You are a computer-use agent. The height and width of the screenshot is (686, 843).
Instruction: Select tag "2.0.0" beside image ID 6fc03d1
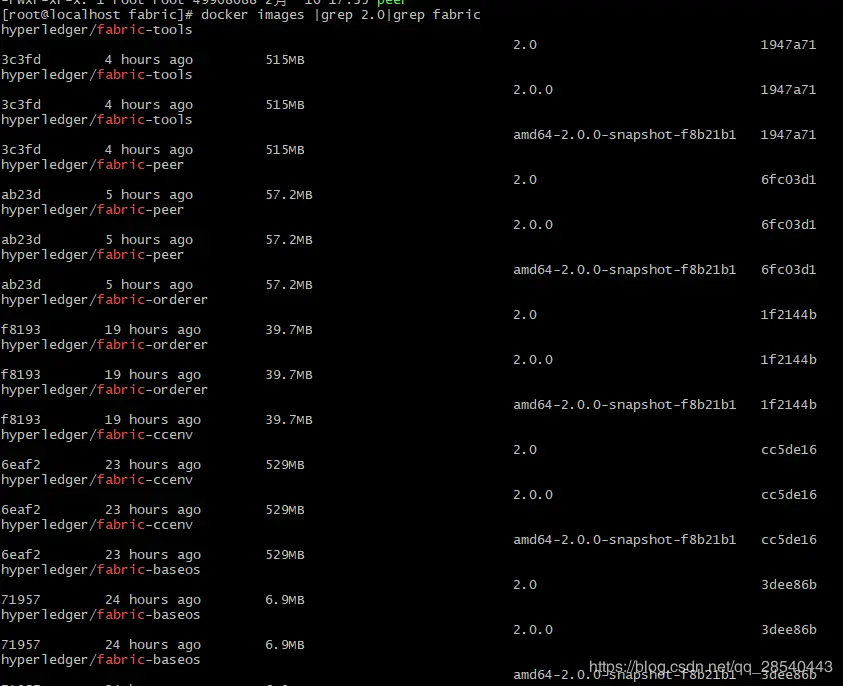click(533, 225)
